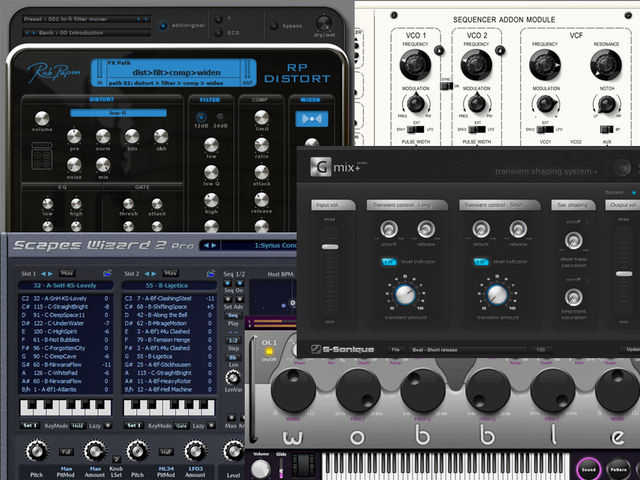The image size is (640, 480).
Task: Go to next preset in RP Distort
Action: tap(146, 19)
